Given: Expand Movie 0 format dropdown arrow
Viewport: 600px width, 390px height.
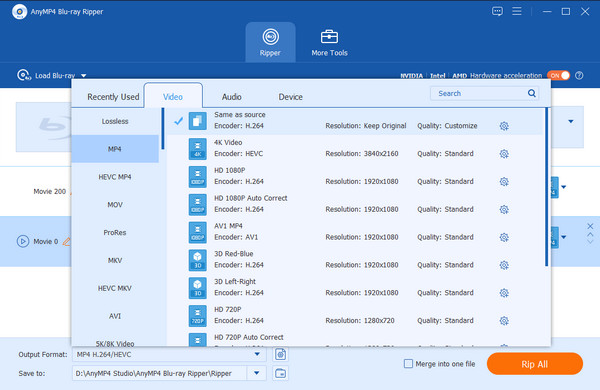Looking at the screenshot, I should tap(564, 237).
